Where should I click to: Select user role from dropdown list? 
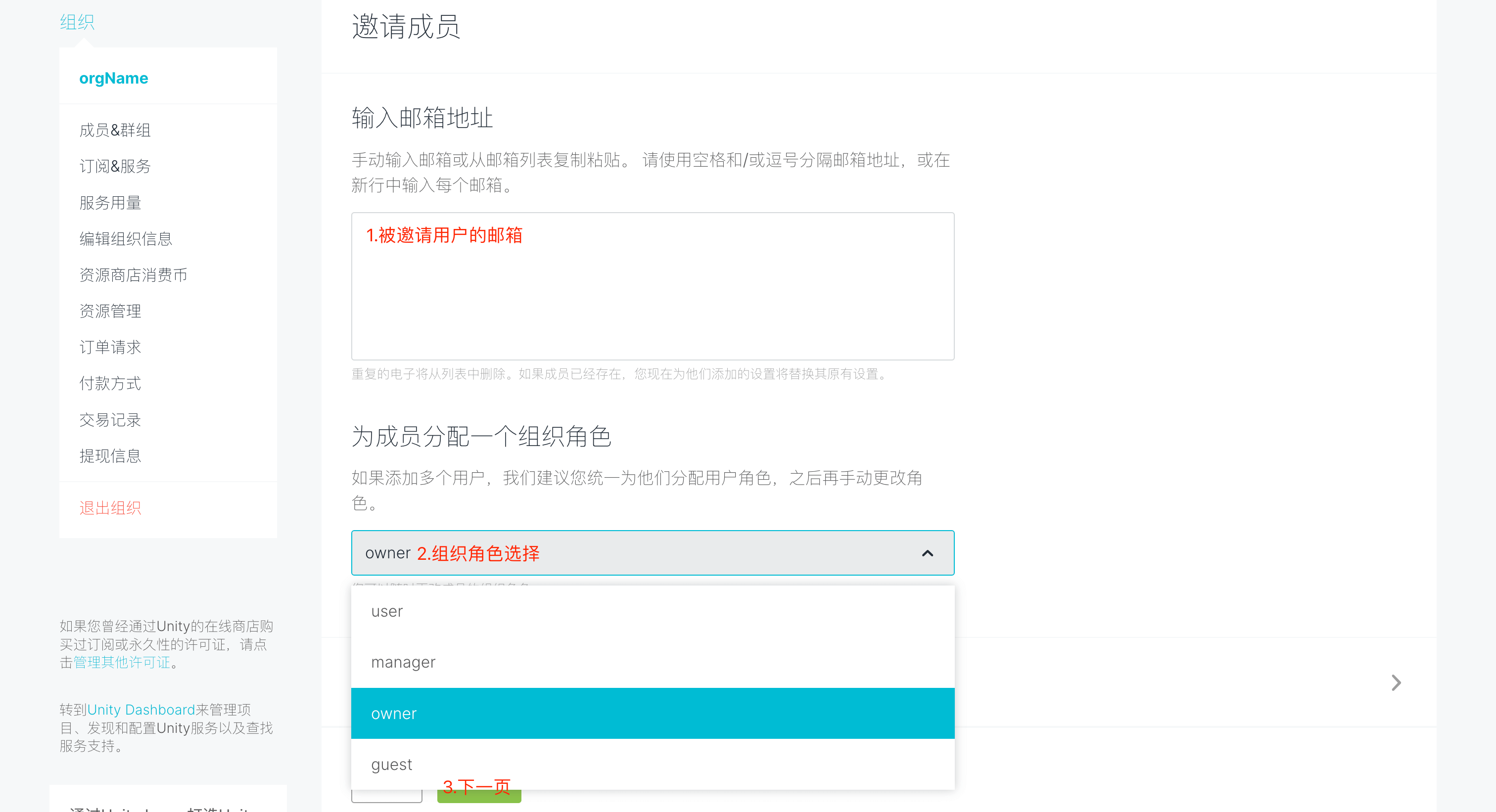tap(387, 611)
